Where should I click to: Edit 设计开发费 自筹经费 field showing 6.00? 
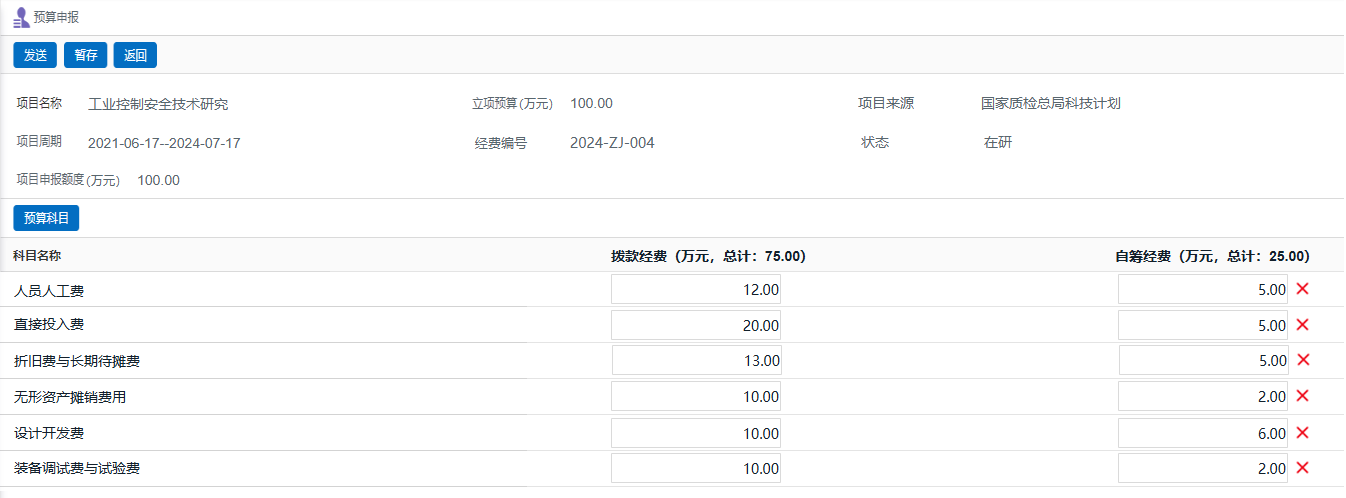pos(1203,433)
